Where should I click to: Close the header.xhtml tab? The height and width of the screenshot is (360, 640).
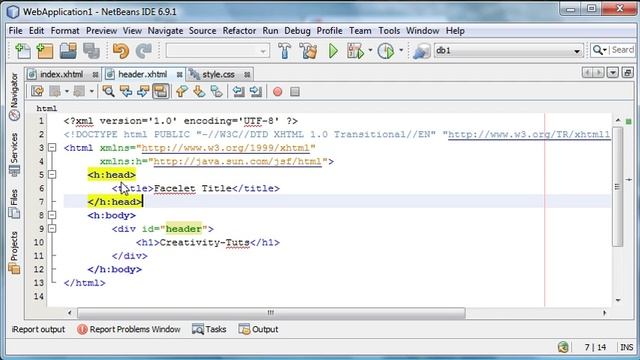coord(180,75)
